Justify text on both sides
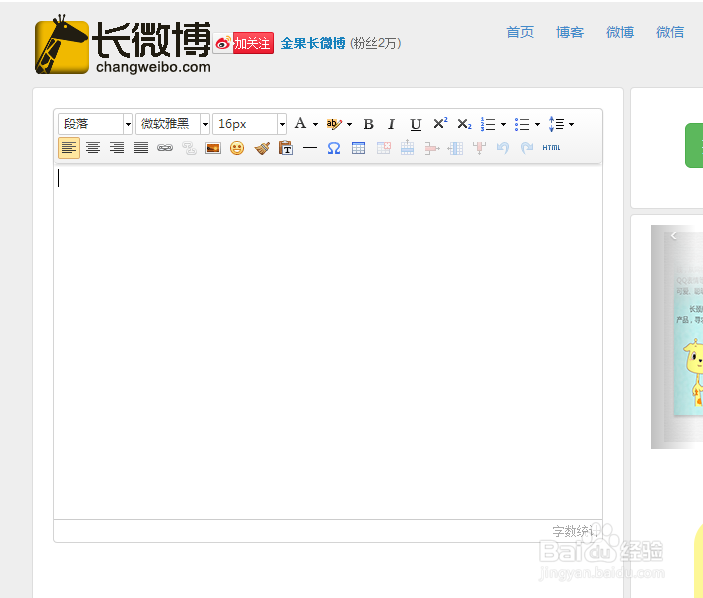 141,148
